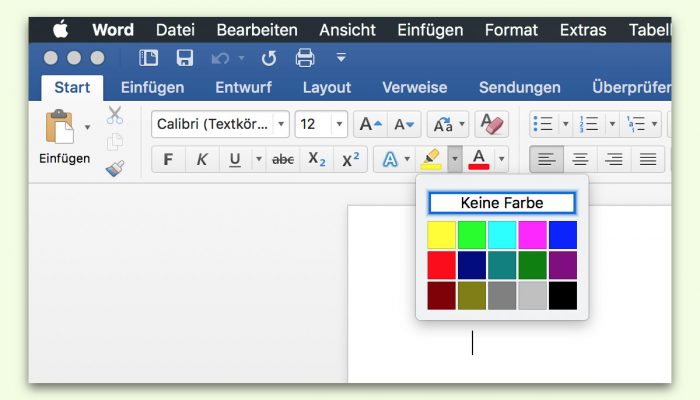Expand the font name dropdown arrow
Screen dimensions: 700x400
coord(281,124)
